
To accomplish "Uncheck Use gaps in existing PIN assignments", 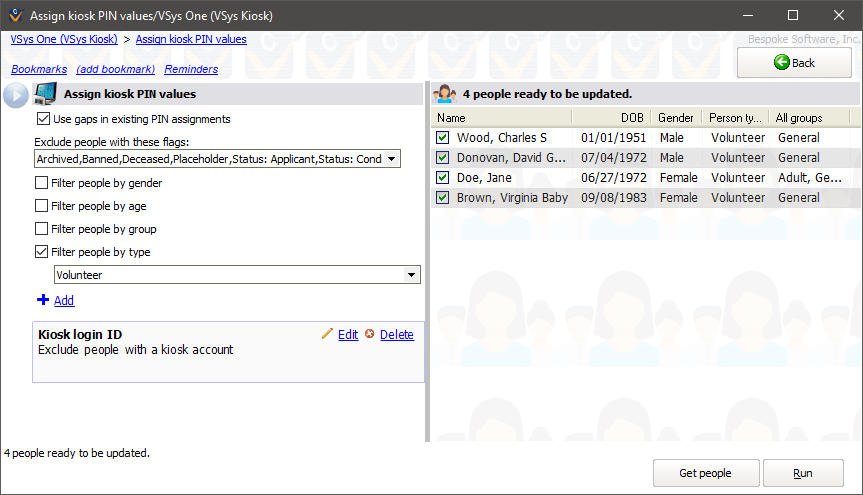I will coord(42,119).
